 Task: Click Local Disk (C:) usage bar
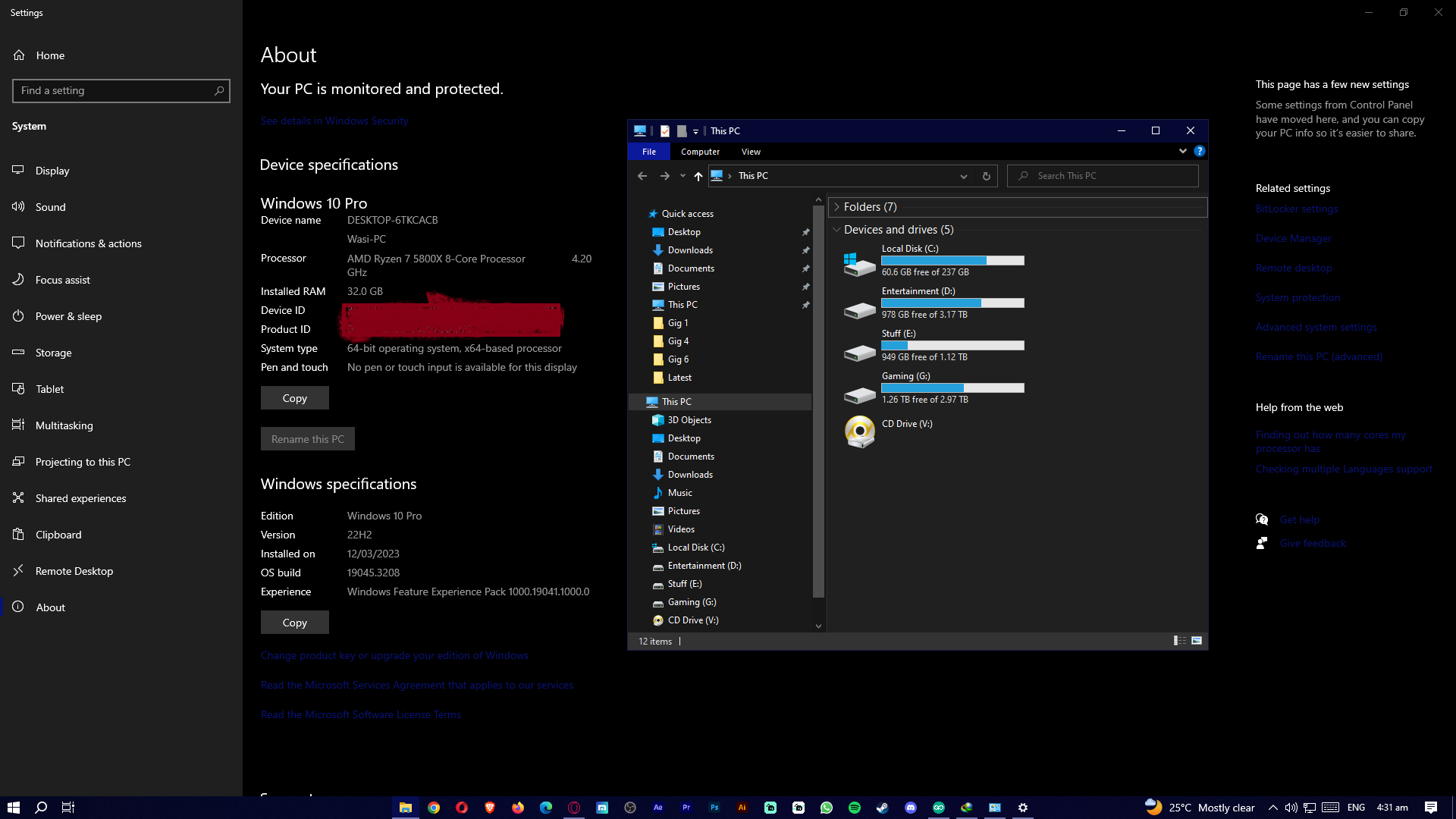click(x=952, y=260)
